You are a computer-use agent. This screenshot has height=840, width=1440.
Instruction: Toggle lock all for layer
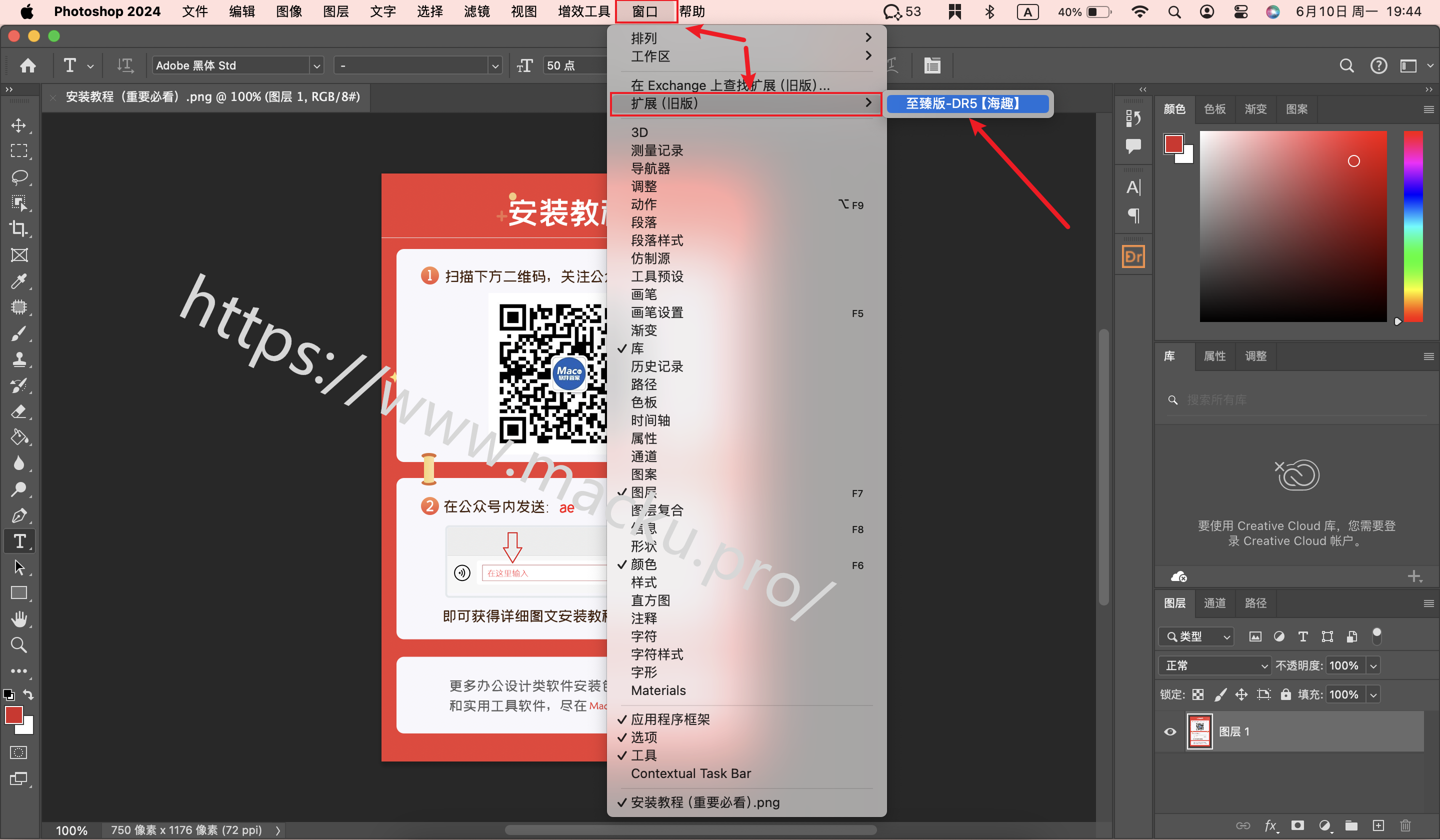tap(1285, 694)
